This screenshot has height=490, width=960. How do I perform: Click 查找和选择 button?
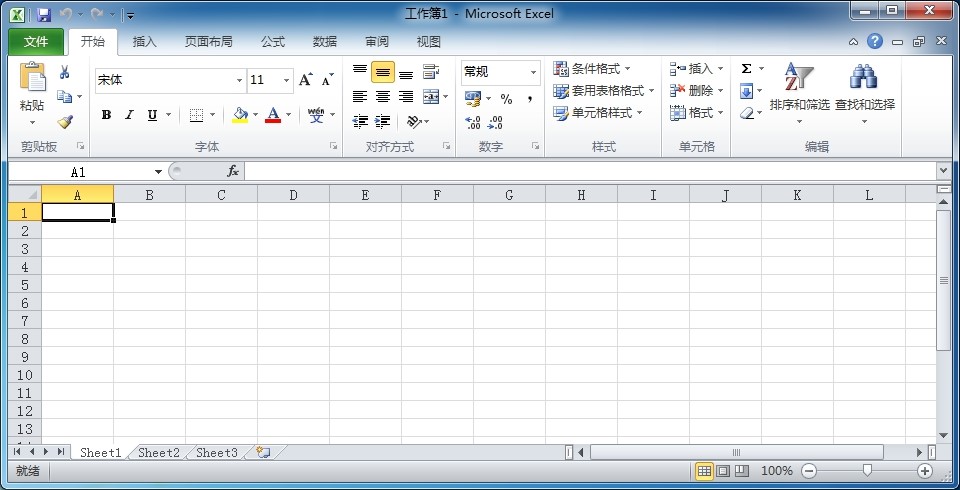click(864, 92)
